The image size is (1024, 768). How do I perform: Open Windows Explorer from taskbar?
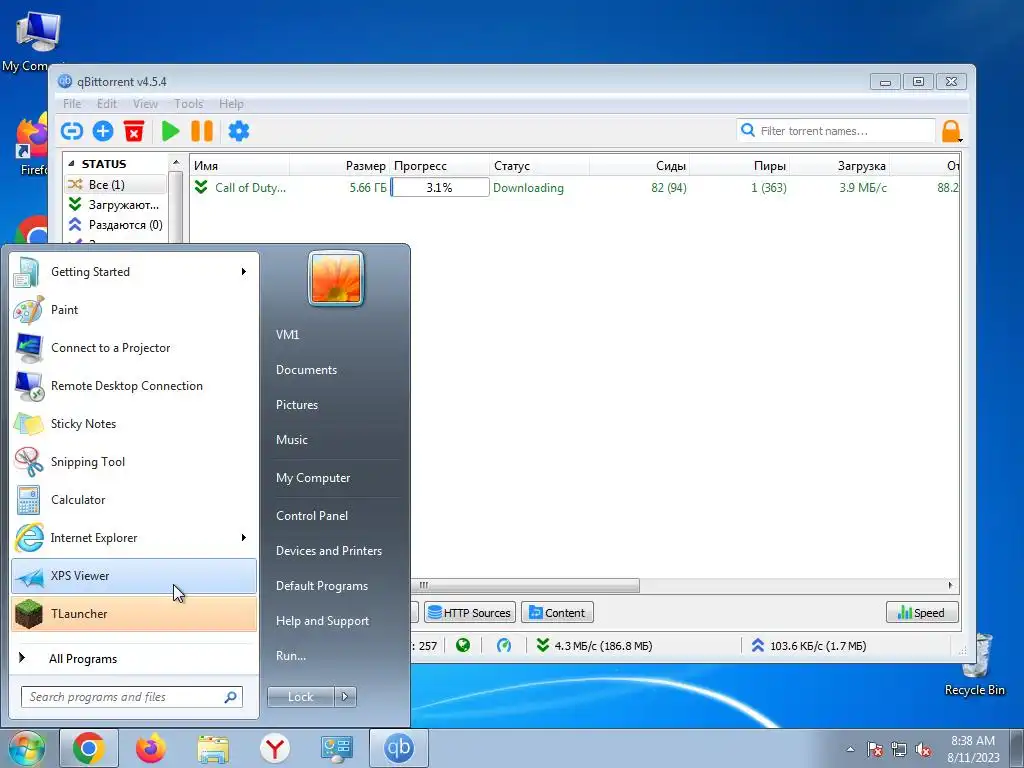(213, 748)
